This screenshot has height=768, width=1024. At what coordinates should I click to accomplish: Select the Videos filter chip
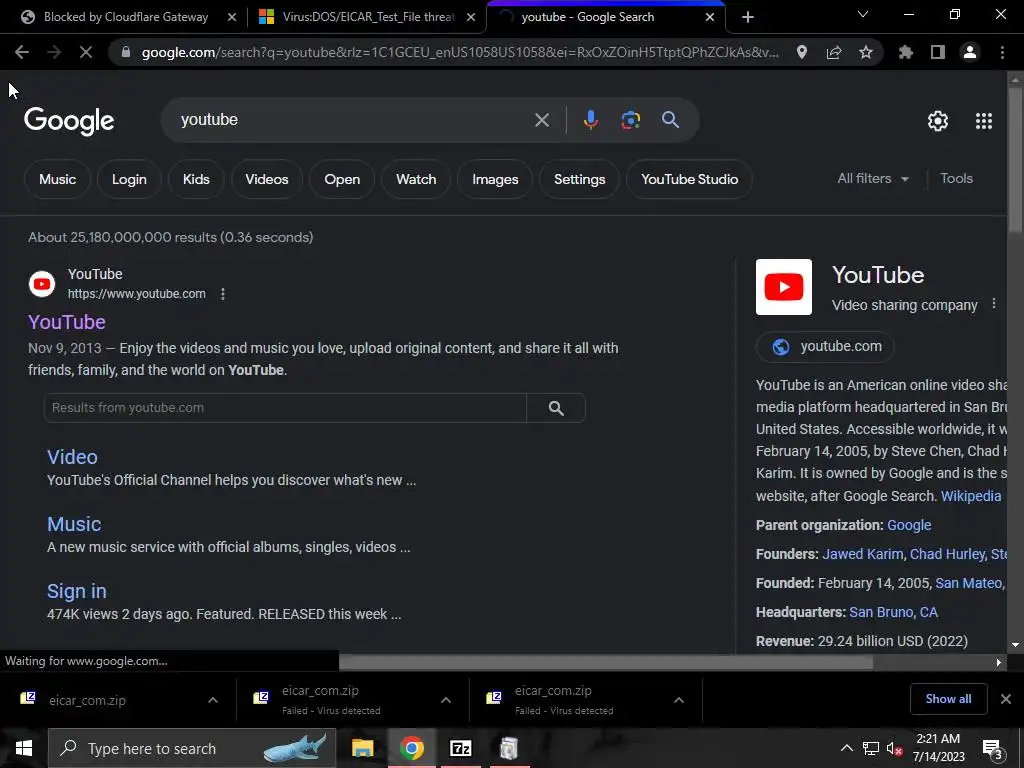pyautogui.click(x=267, y=179)
